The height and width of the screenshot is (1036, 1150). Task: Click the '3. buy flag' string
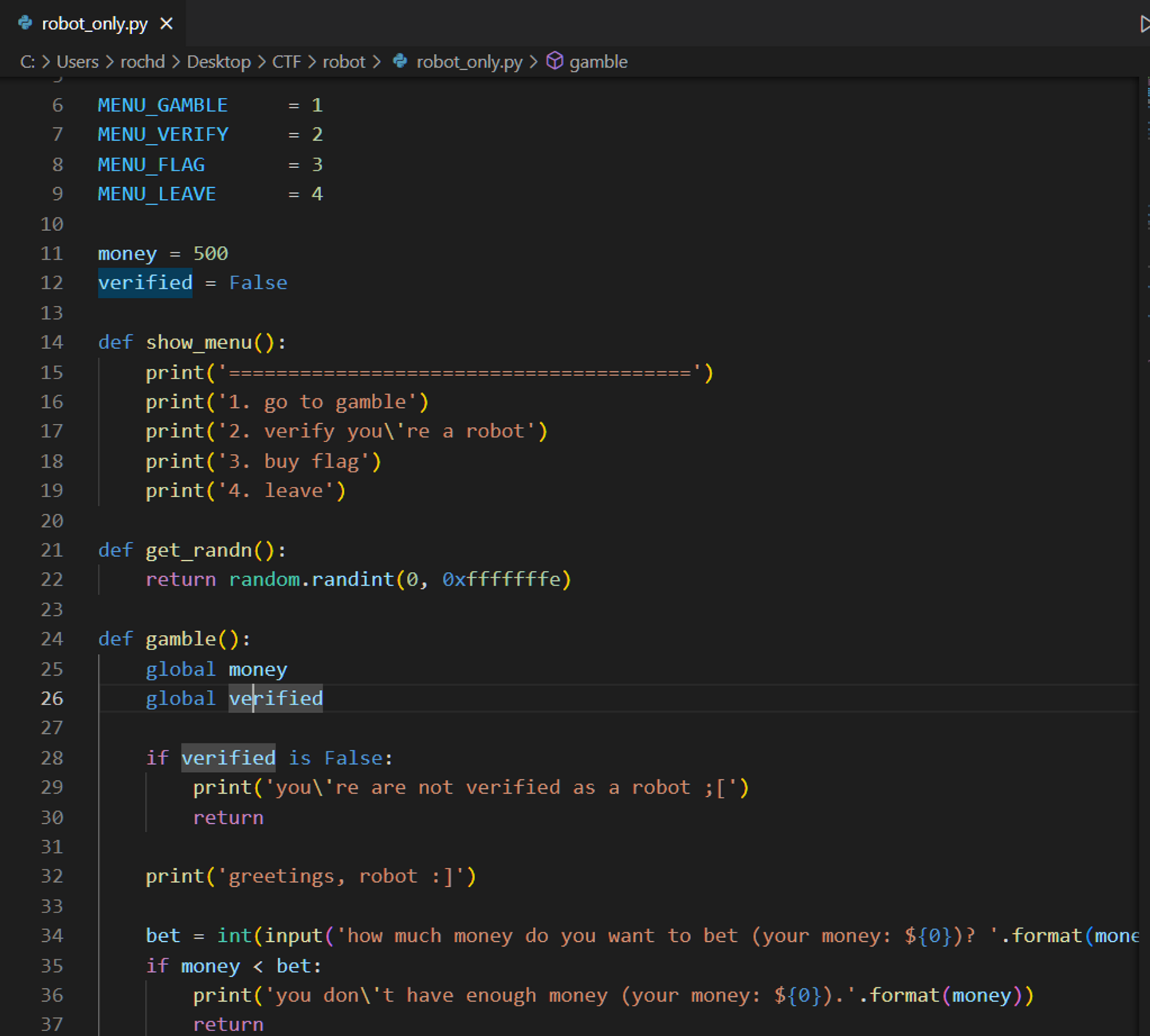[294, 461]
